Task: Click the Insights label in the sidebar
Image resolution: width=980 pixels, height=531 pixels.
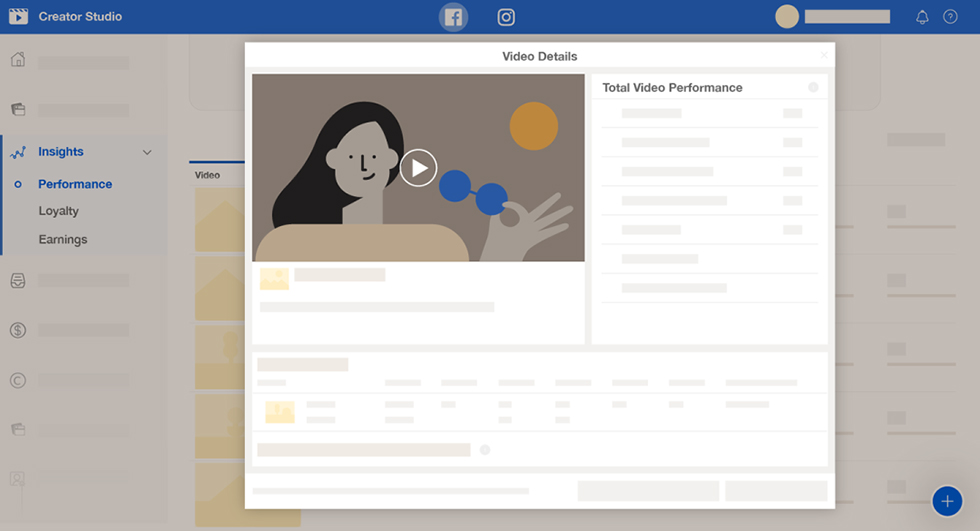Action: [61, 152]
